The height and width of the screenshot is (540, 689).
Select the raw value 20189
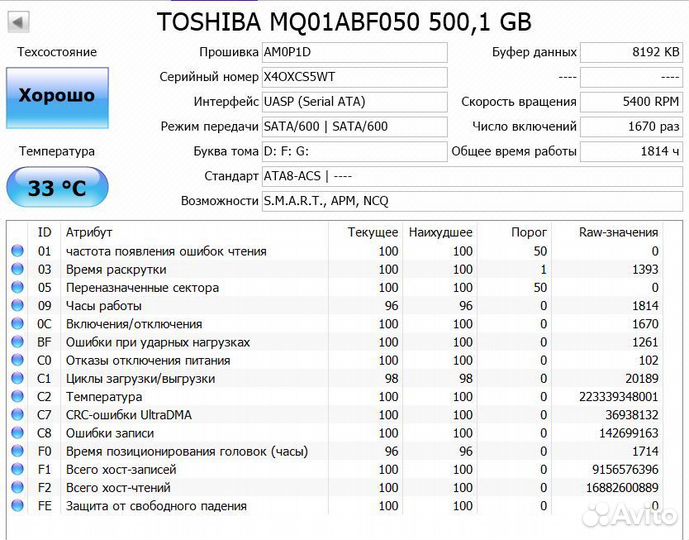tap(642, 378)
